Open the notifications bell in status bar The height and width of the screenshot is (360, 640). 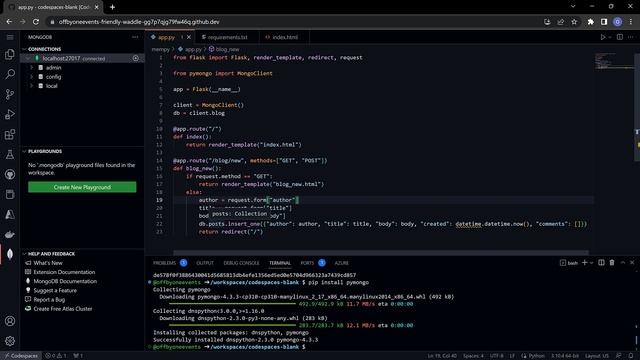631,356
